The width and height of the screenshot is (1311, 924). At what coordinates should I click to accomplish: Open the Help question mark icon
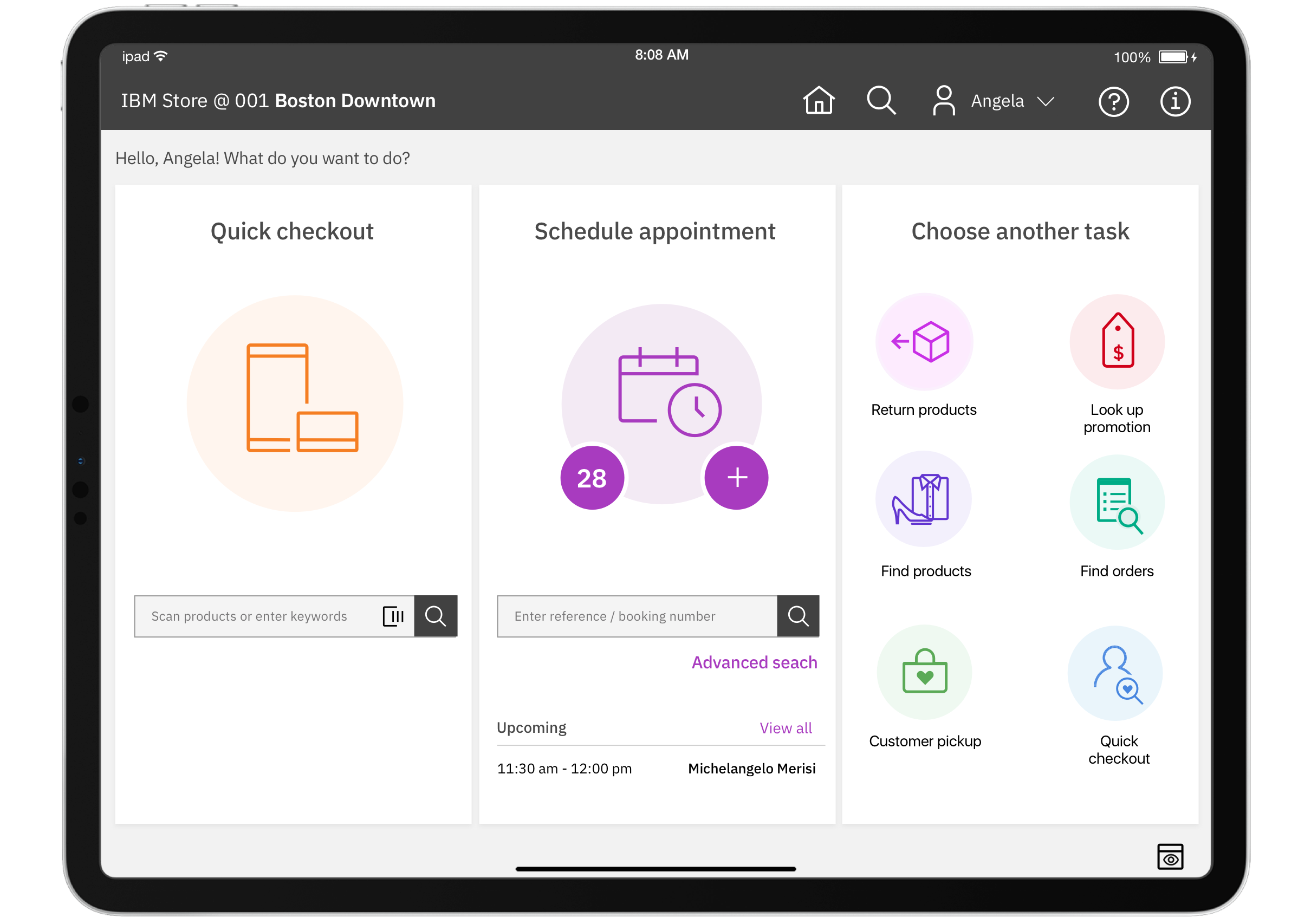[1113, 102]
